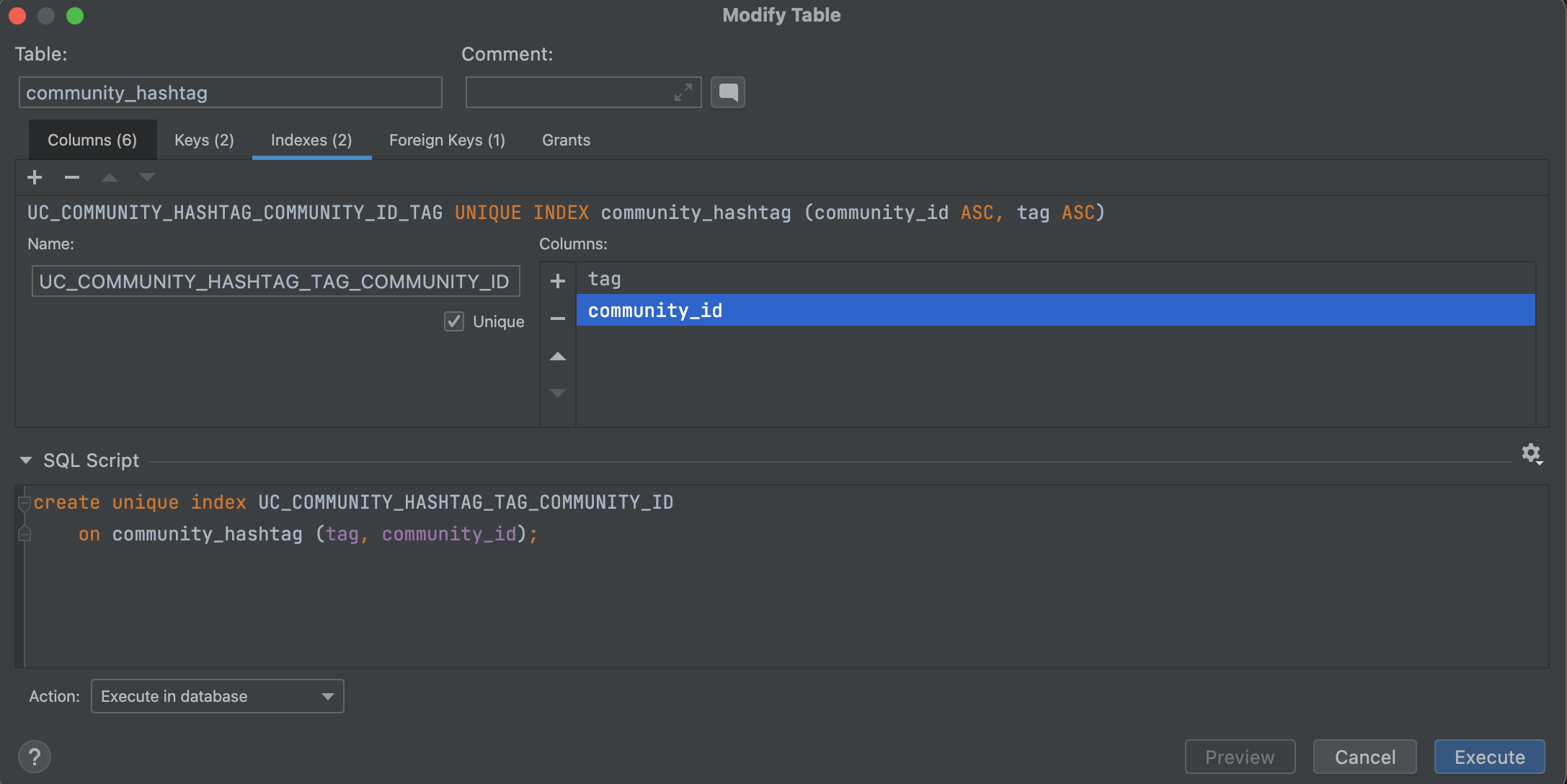The image size is (1567, 784).
Task: Collapse the create index code fold
Action: pyautogui.click(x=24, y=502)
